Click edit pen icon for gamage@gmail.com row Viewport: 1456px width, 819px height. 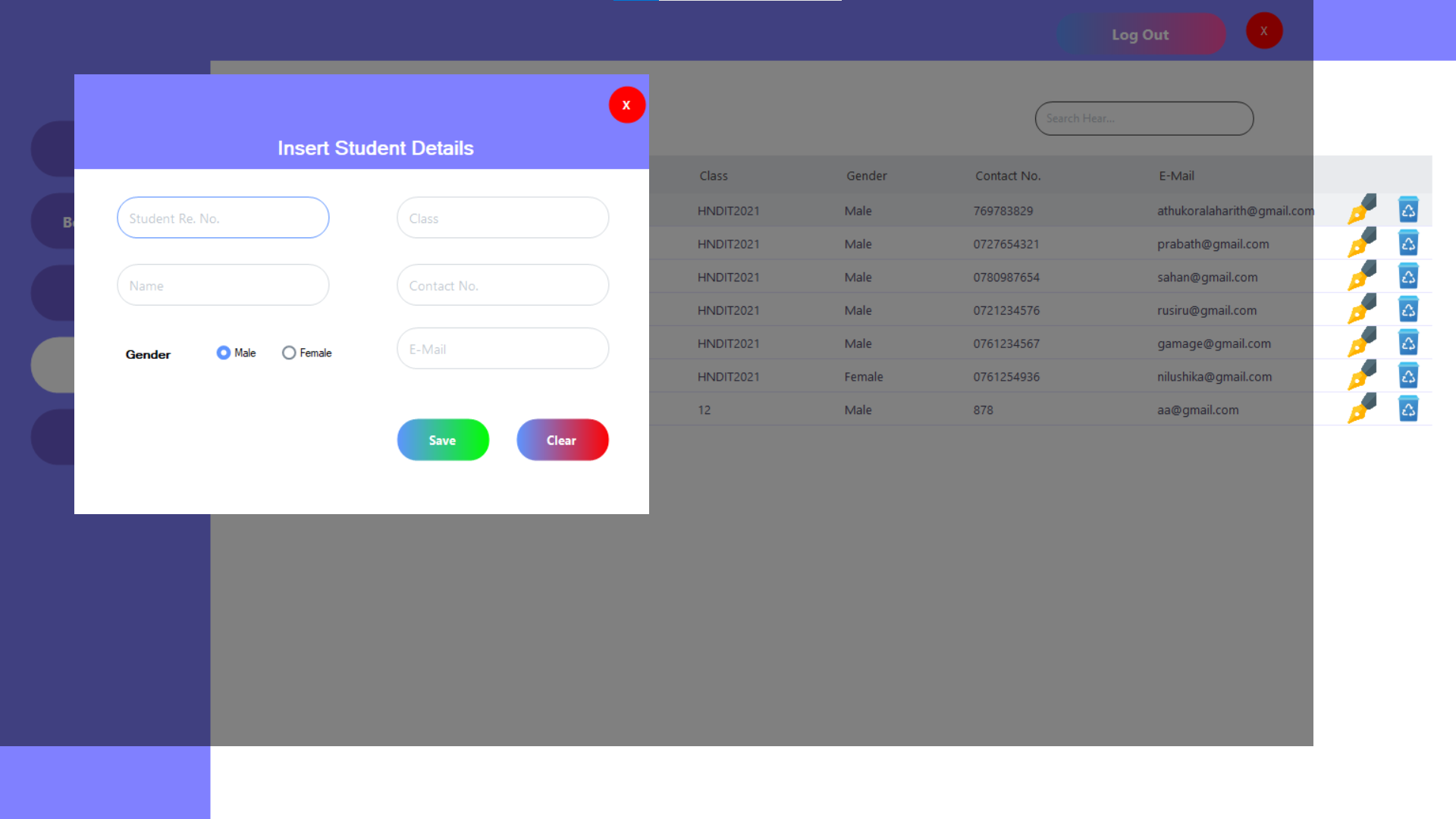1361,343
